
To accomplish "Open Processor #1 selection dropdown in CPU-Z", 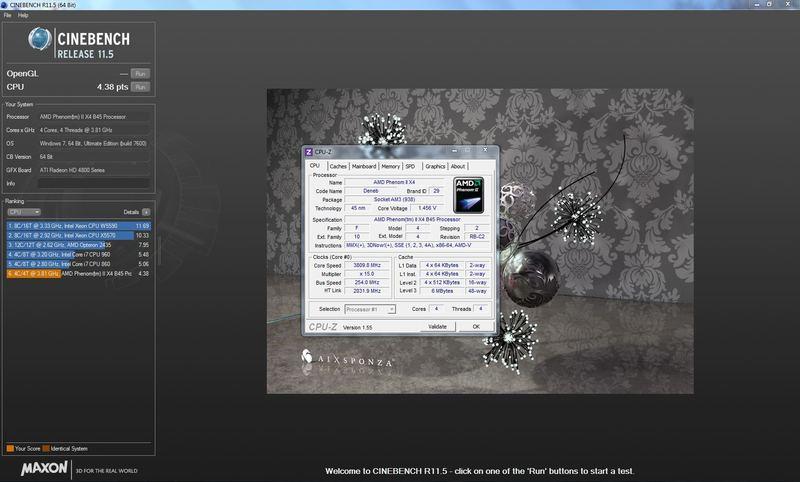I will pyautogui.click(x=370, y=309).
